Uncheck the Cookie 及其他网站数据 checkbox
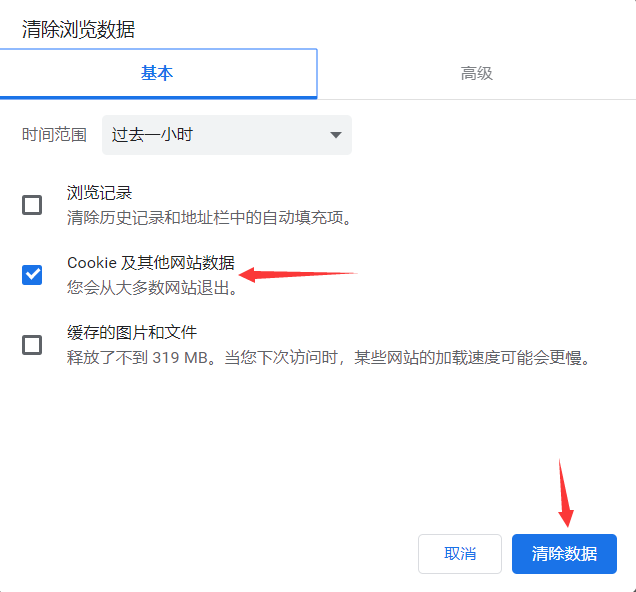Screen dimensions: 636x592 (32, 275)
